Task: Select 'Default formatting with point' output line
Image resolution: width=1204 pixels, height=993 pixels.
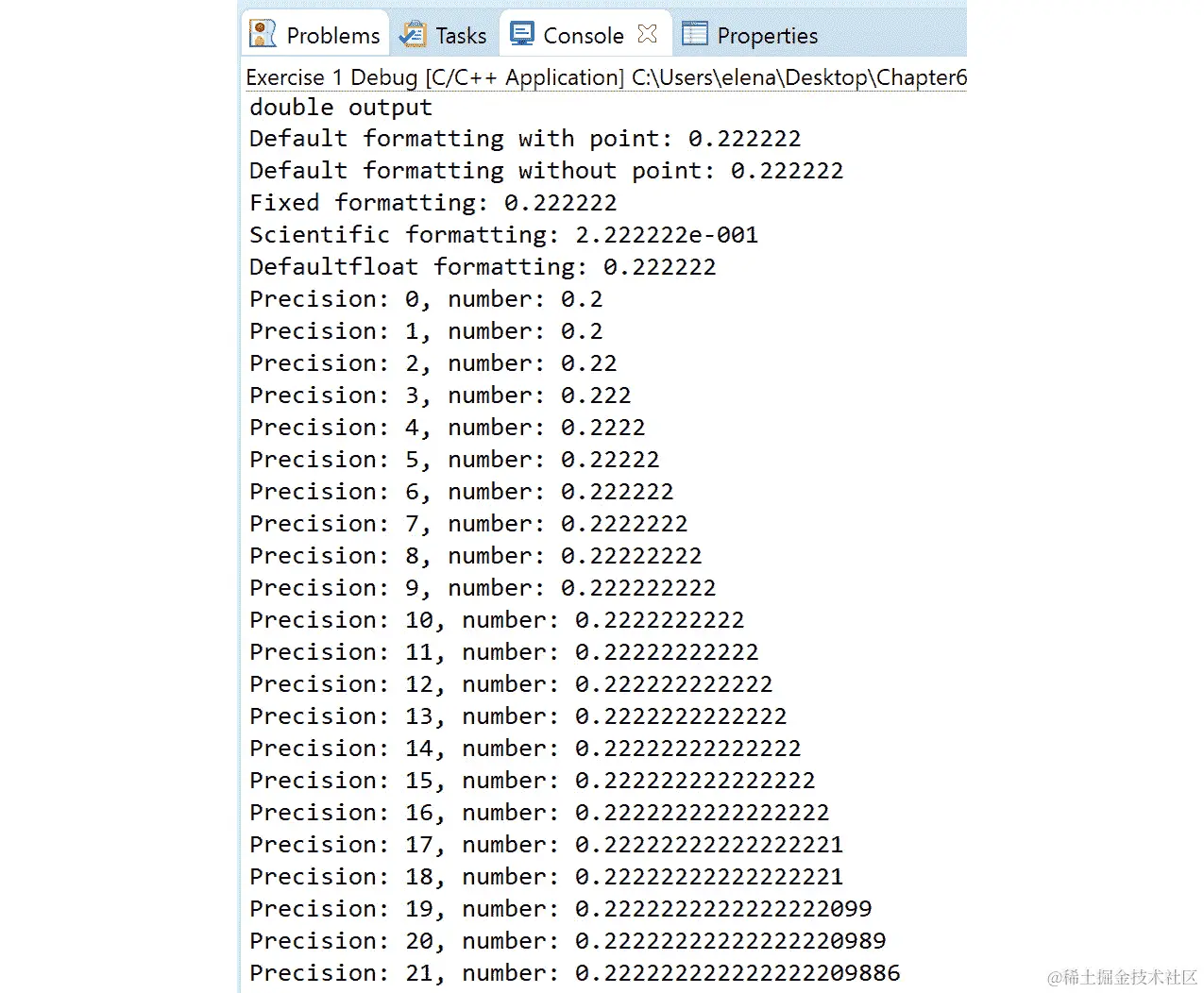Action: (x=525, y=139)
